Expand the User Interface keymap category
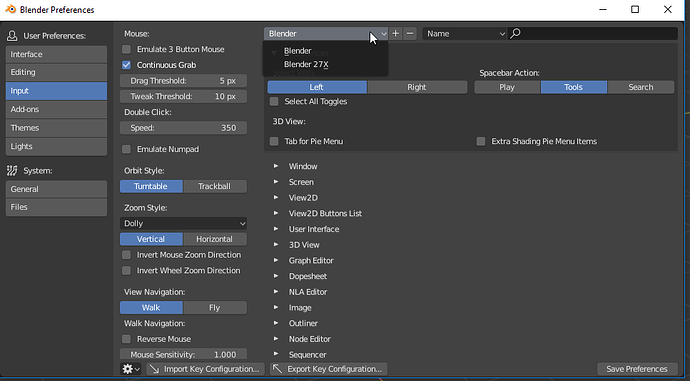This screenshot has height=381, width=690. 276,229
